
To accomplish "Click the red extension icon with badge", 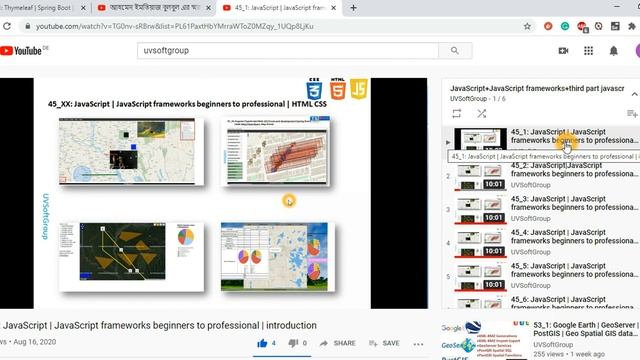I will pos(582,27).
